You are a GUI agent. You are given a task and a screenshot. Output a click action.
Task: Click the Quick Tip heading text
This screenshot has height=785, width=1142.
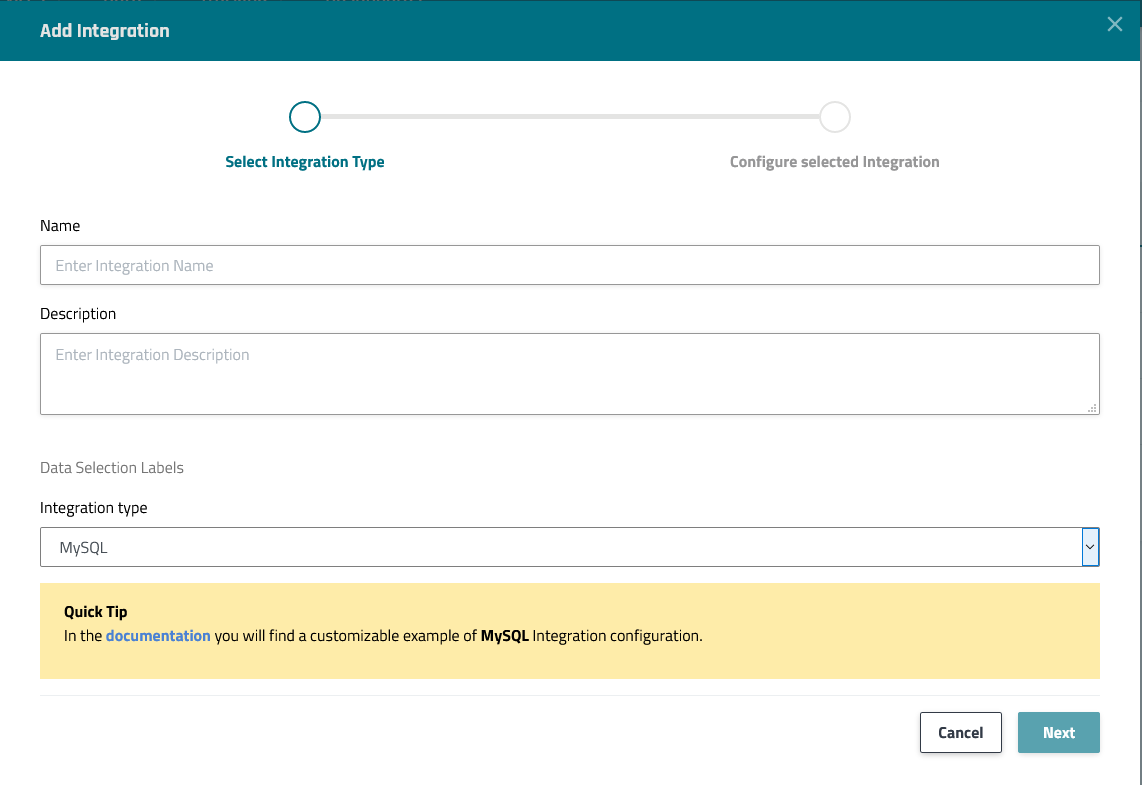(96, 612)
